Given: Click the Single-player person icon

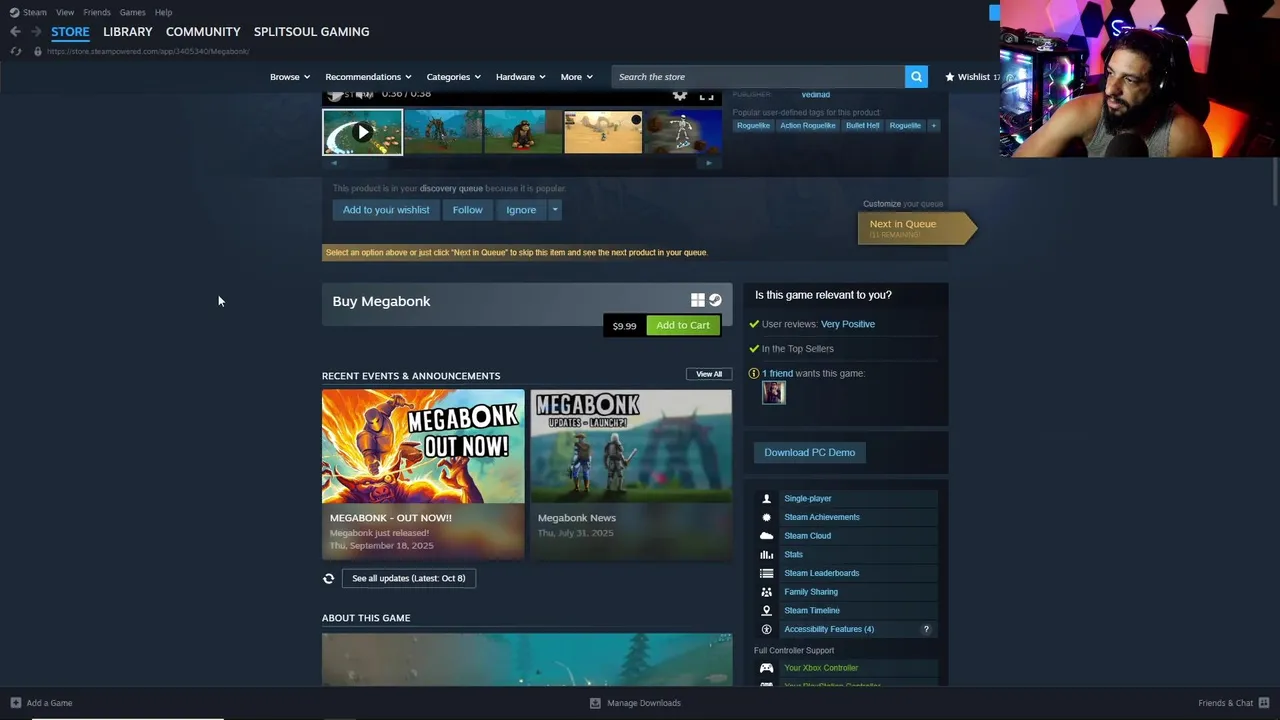Looking at the screenshot, I should [x=766, y=498].
